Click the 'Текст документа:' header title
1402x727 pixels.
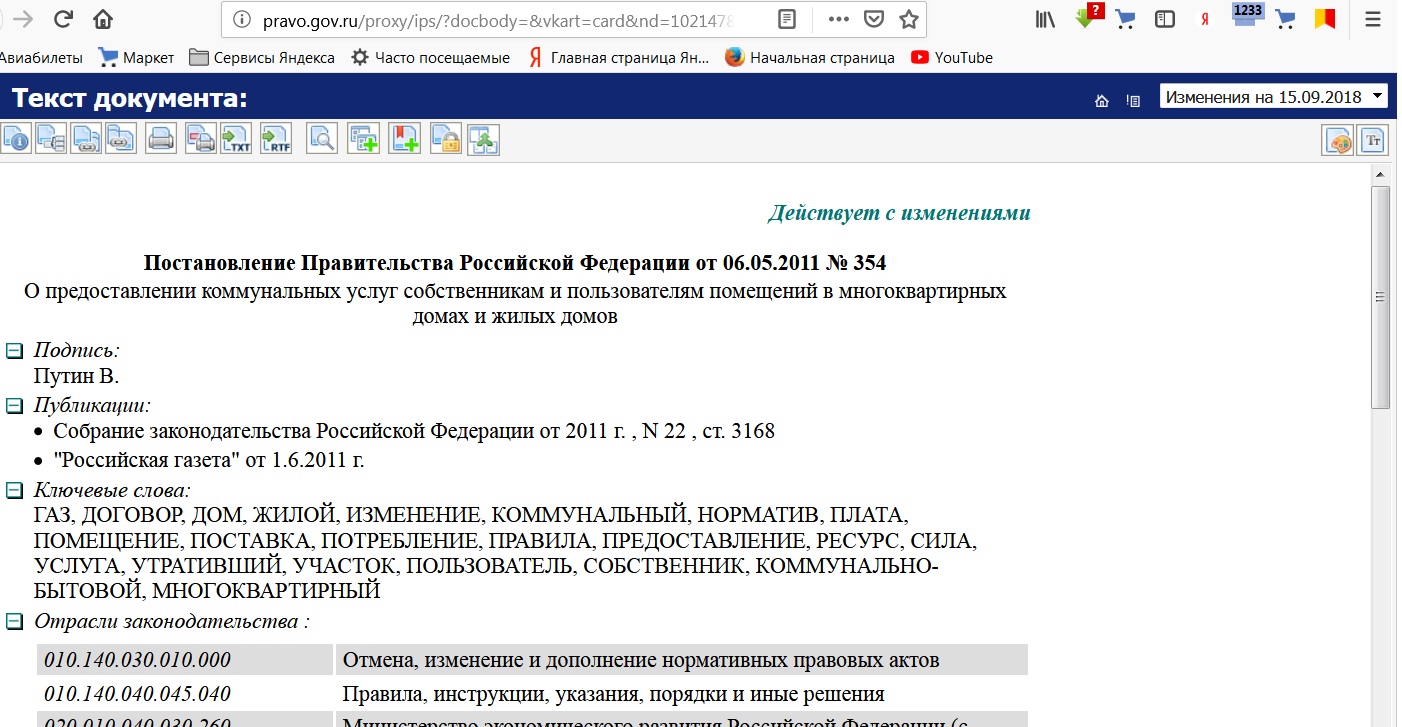pos(129,99)
